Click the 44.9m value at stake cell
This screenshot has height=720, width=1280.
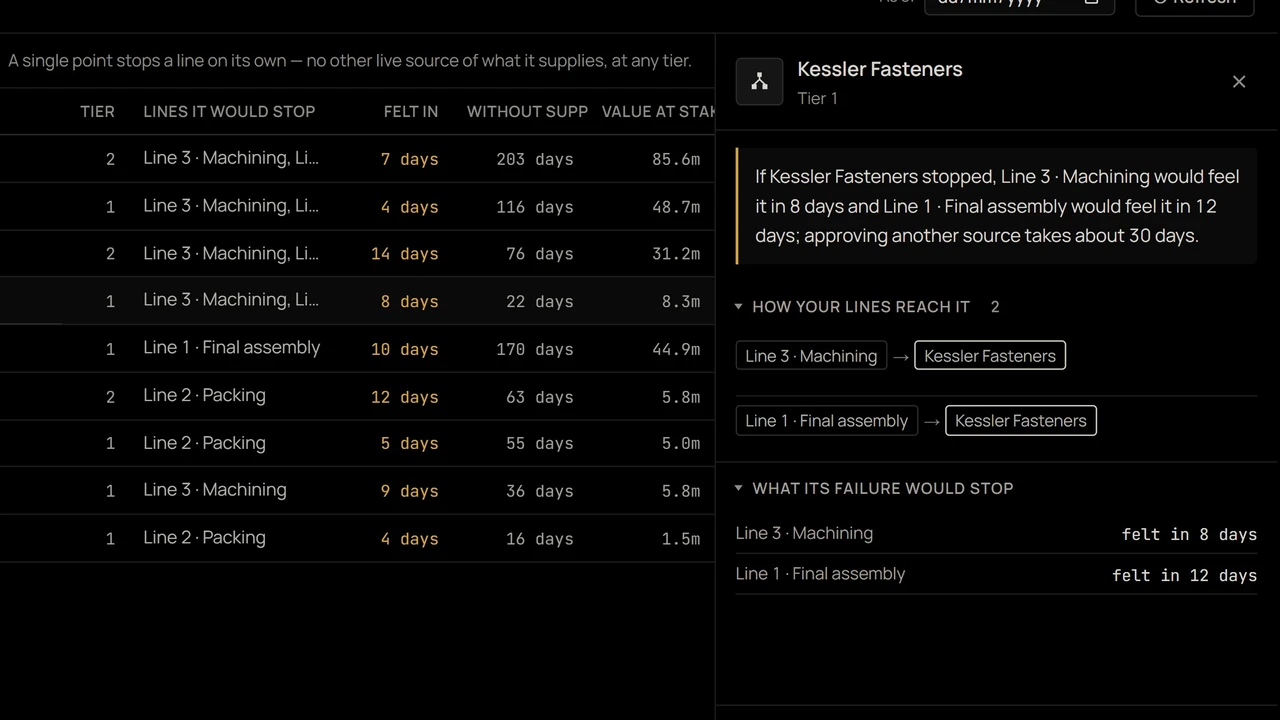click(676, 349)
